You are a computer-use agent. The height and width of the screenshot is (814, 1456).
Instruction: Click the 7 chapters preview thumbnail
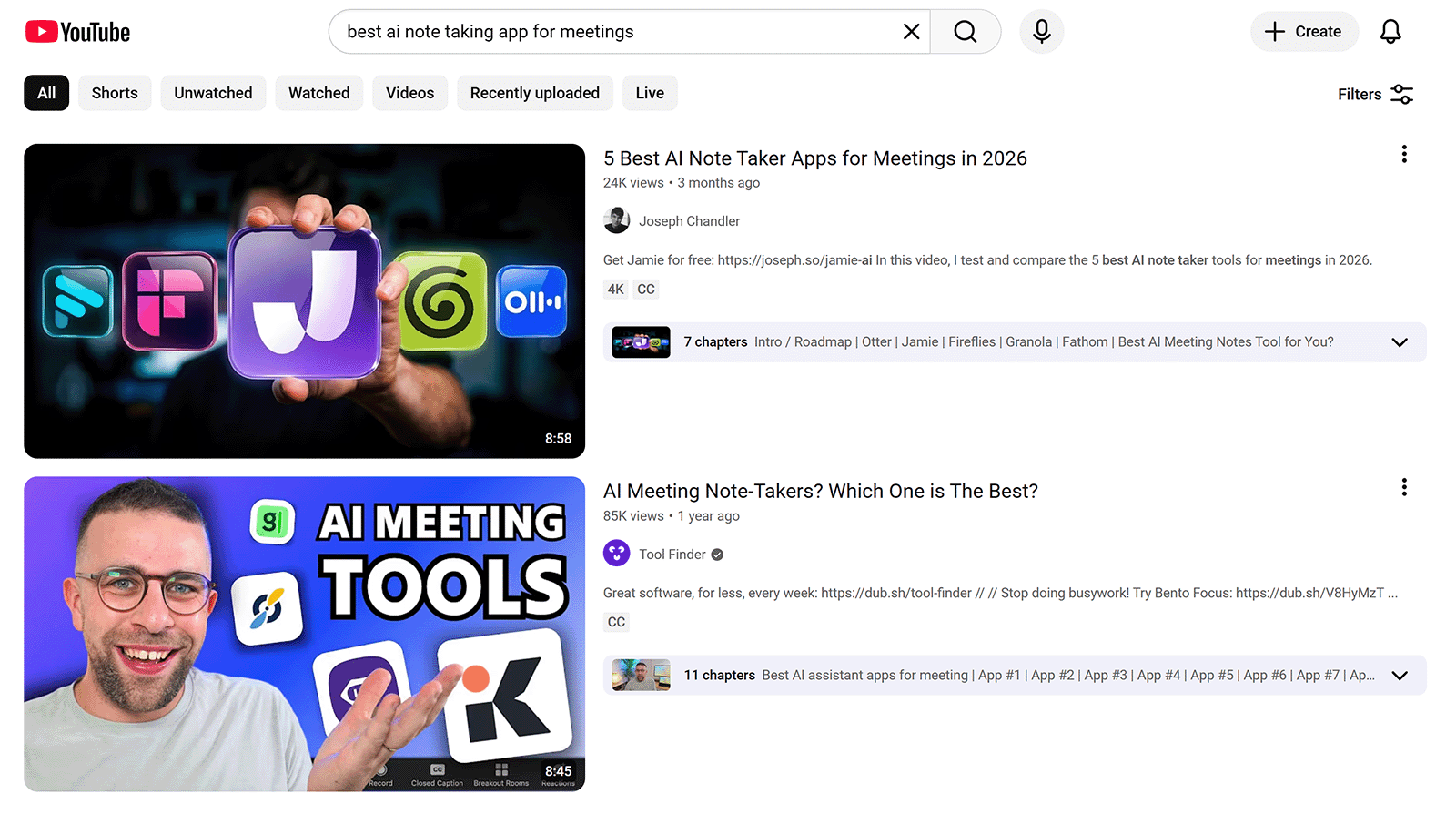point(642,342)
